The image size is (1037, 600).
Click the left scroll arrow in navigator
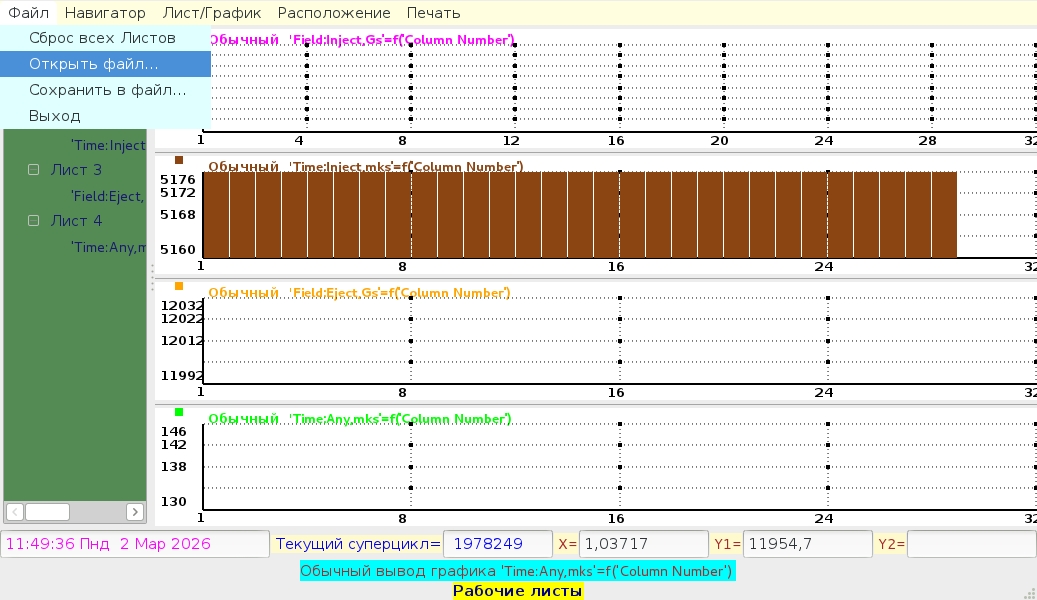[15, 512]
